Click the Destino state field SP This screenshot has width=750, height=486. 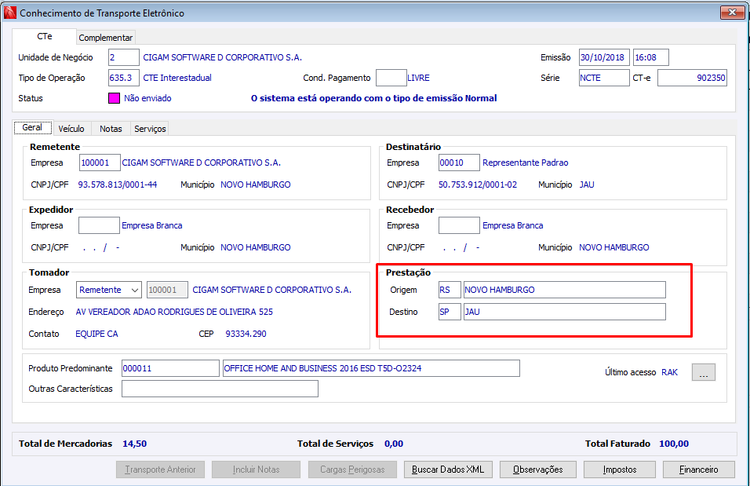click(x=450, y=312)
